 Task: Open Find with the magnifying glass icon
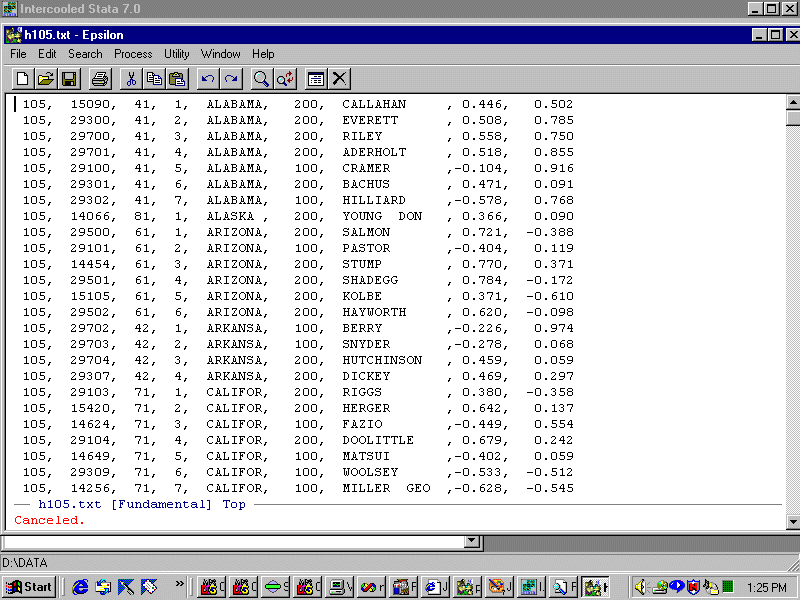[x=262, y=79]
